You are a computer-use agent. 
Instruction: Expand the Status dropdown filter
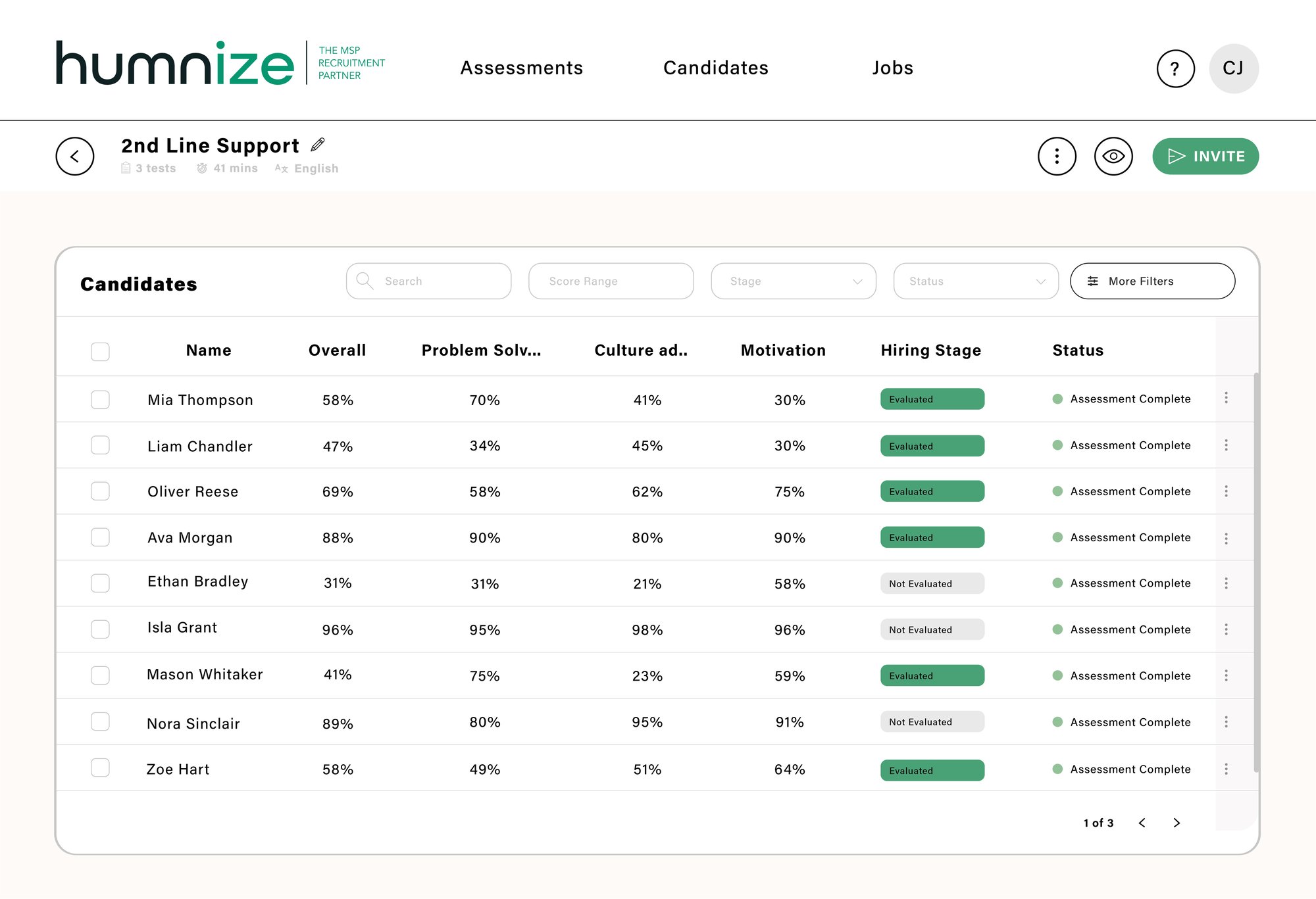pos(974,281)
